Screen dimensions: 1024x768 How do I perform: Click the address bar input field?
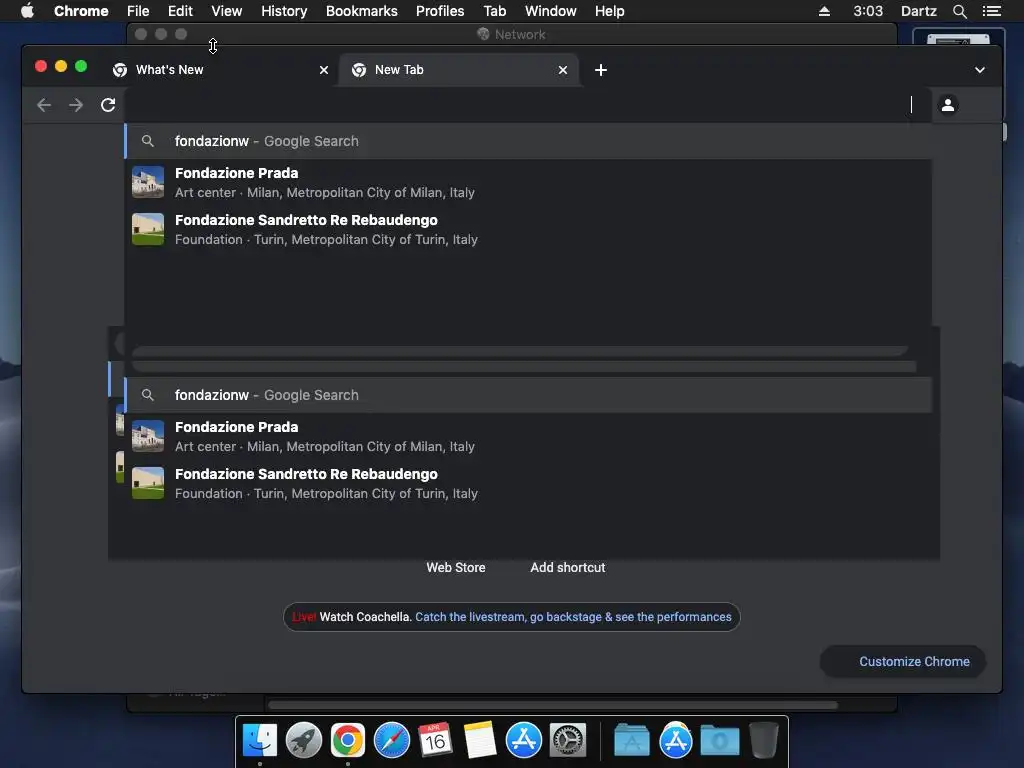pyautogui.click(x=528, y=104)
